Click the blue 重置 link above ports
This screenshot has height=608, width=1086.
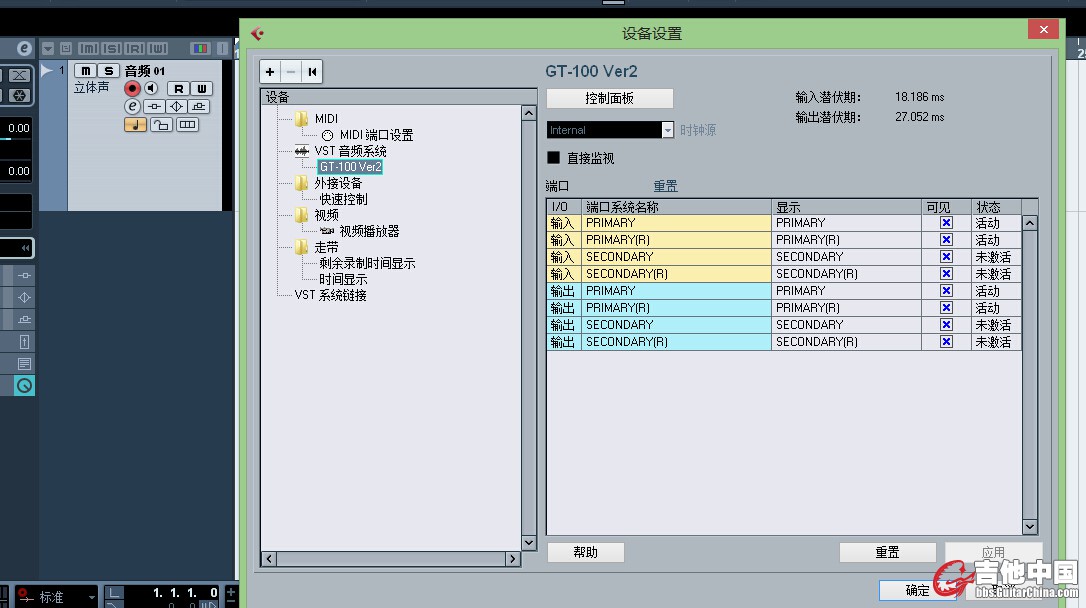click(665, 186)
